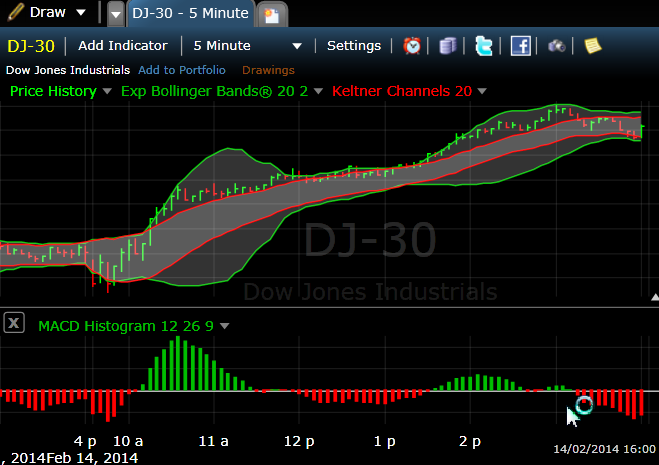Set a price alert with alarm clock icon
This screenshot has height=465, width=659.
tap(412, 45)
